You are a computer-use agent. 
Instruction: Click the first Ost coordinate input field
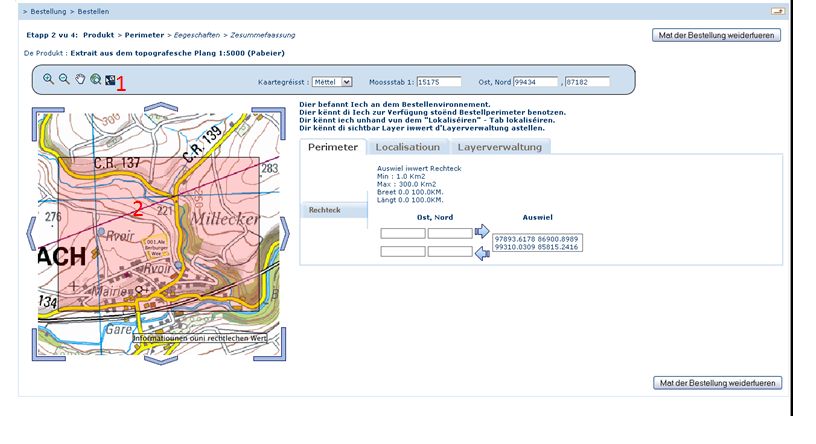(403, 233)
